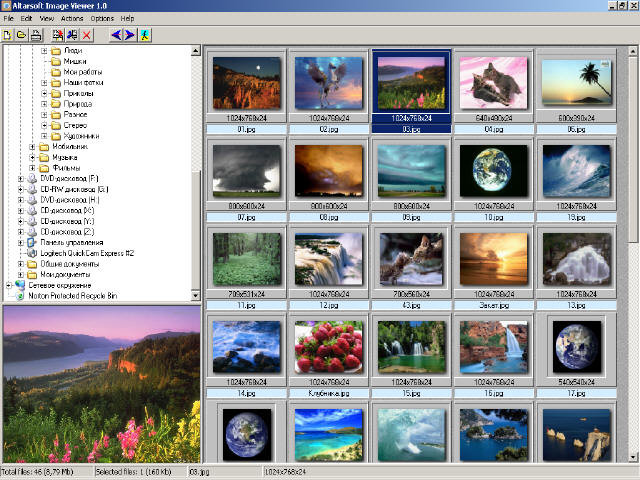Click the printer toolbar icon
The width and height of the screenshot is (640, 480).
point(36,35)
